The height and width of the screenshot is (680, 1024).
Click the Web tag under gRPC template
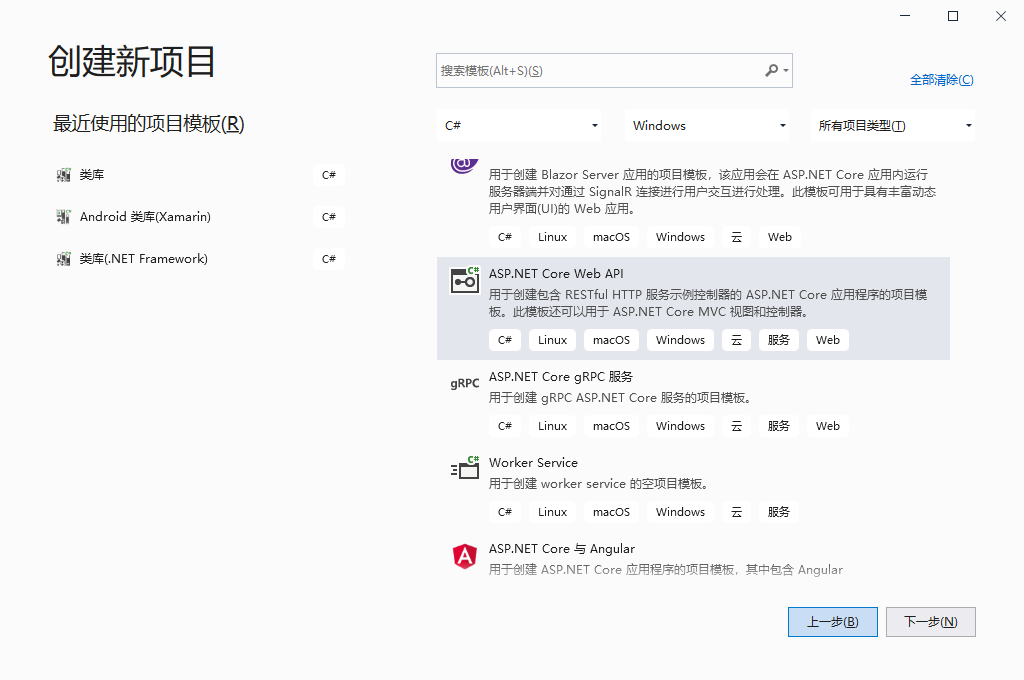827,426
